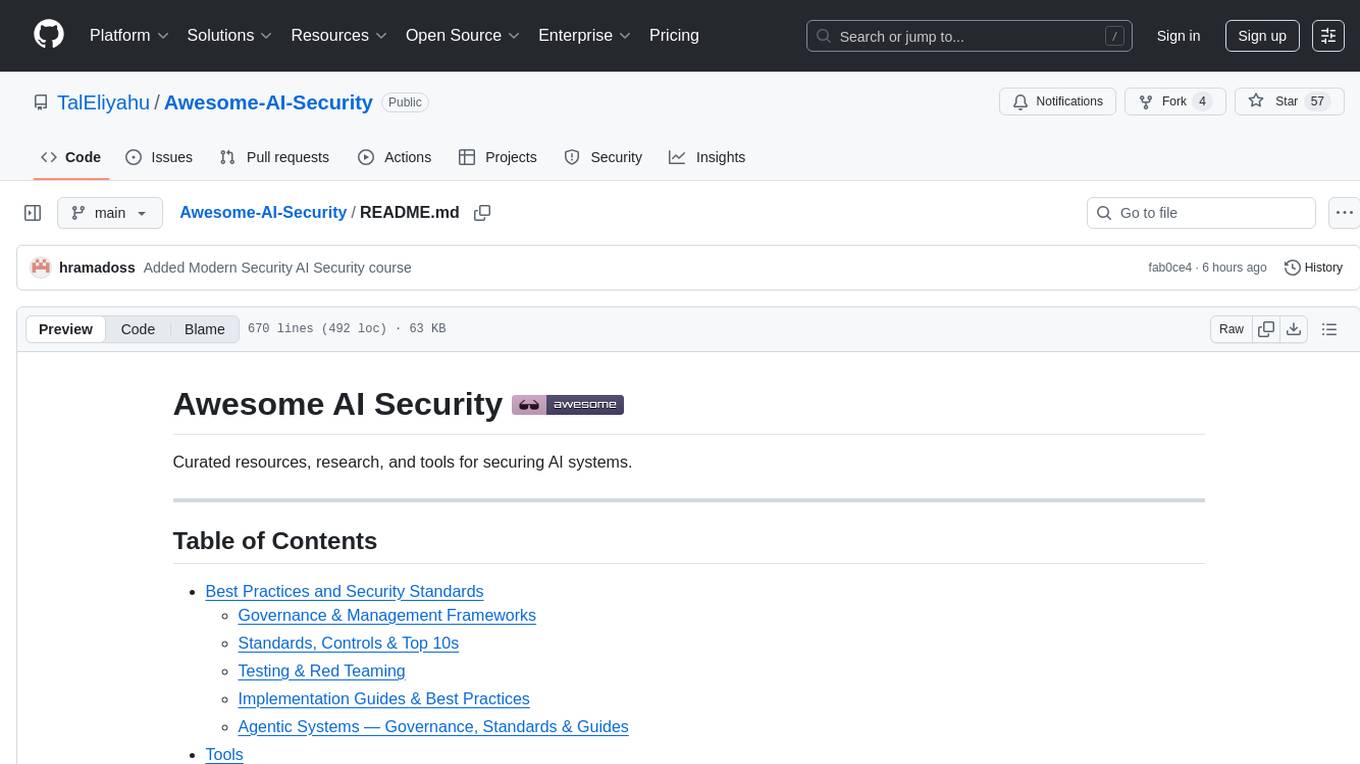Expand the Open Source menu
This screenshot has width=1360, height=764.
[x=463, y=35]
